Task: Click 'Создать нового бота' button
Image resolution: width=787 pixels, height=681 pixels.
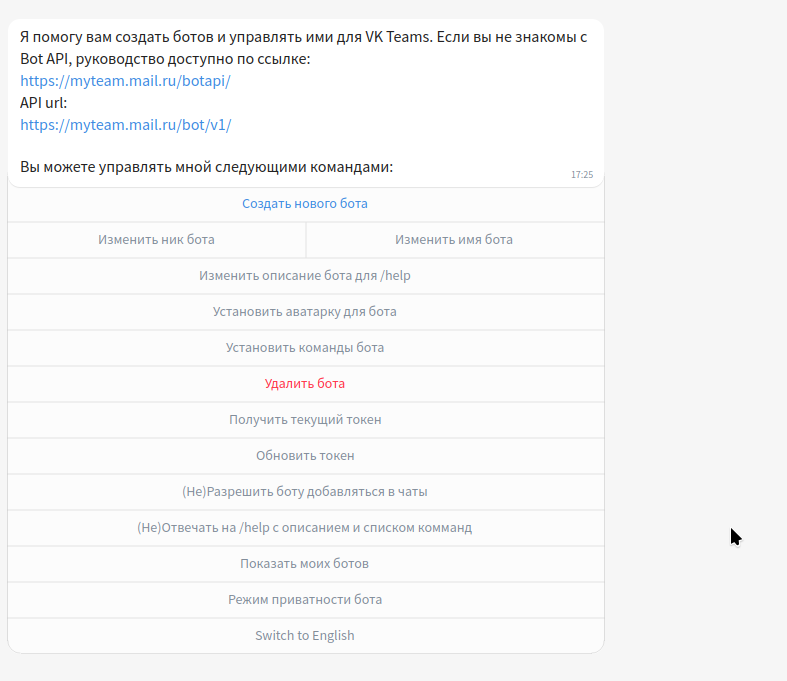Action: [x=305, y=204]
